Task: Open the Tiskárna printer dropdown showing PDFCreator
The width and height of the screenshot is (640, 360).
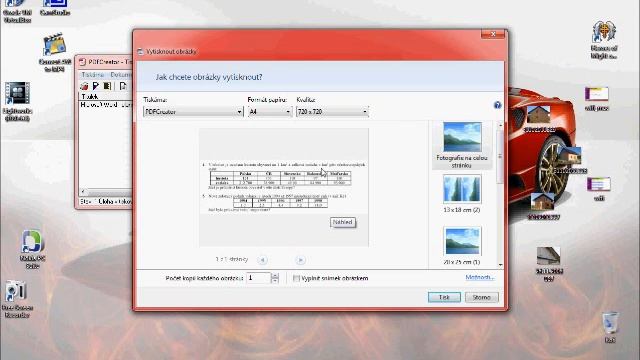Action: click(x=193, y=111)
